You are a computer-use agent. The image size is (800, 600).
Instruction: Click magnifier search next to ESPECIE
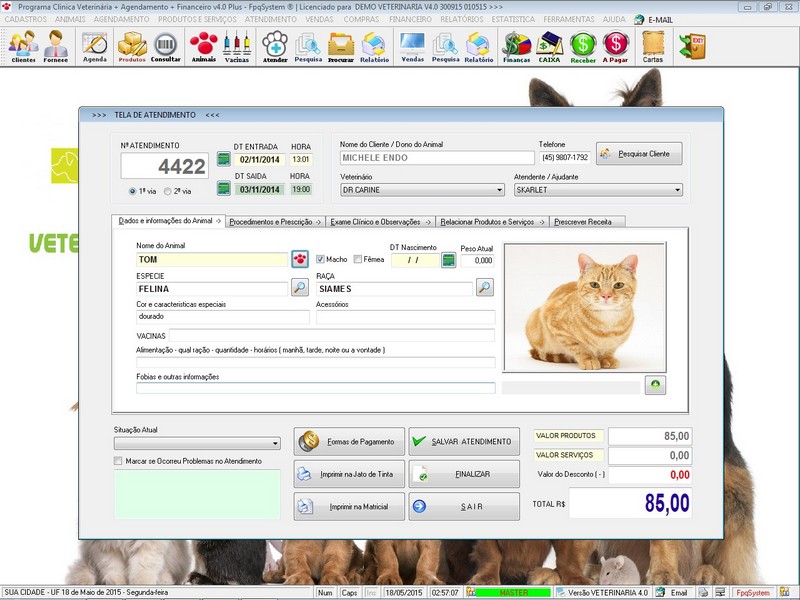point(300,287)
